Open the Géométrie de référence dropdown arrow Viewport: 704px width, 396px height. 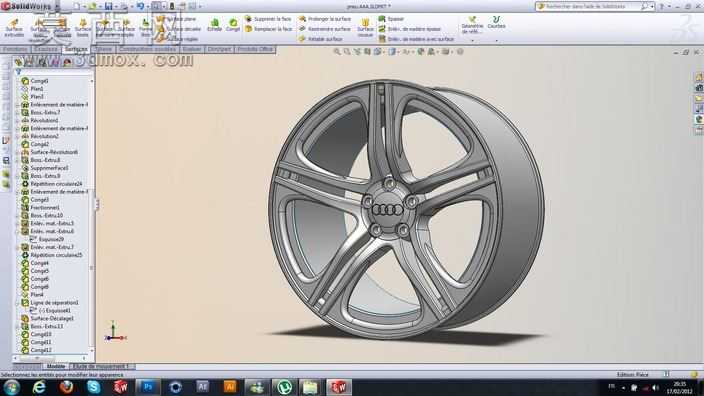pos(472,40)
